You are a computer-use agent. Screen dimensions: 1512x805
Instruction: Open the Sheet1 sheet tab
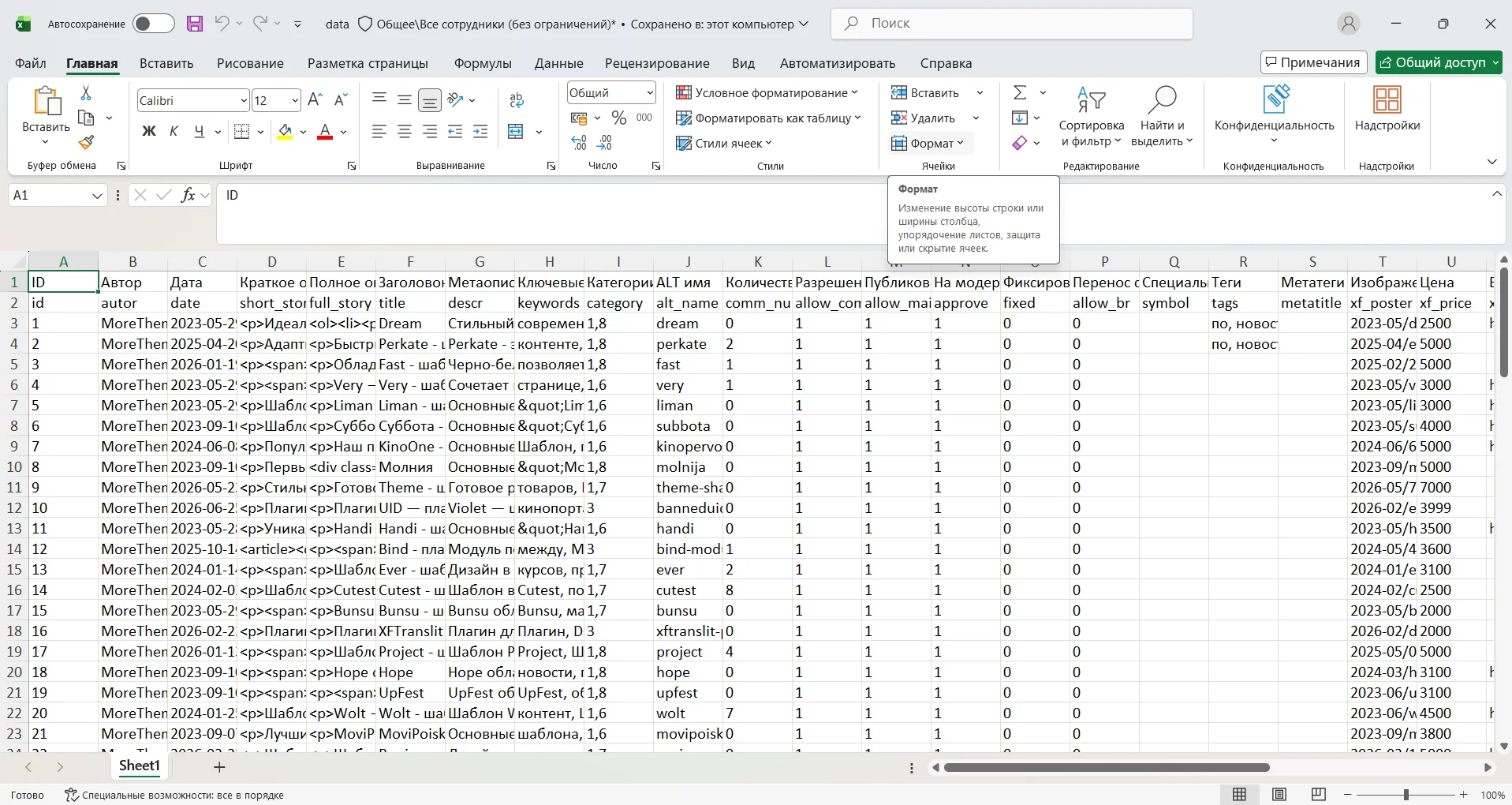tap(140, 766)
